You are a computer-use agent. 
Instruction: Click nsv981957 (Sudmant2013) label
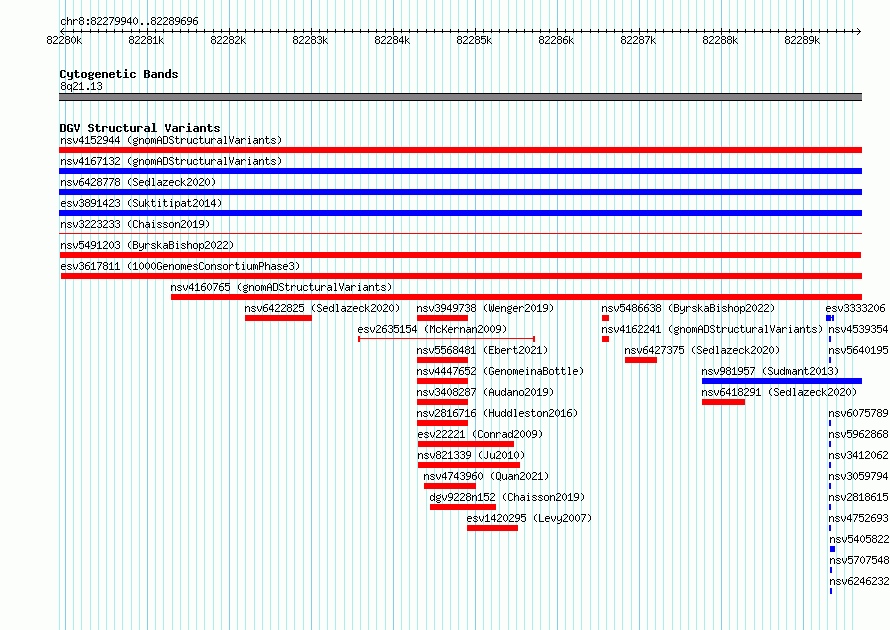[770, 371]
